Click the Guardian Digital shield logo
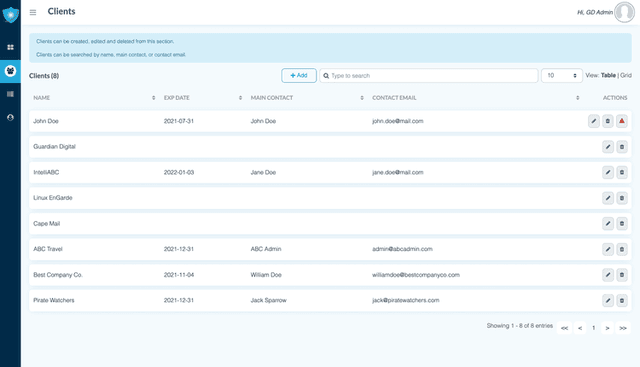The width and height of the screenshot is (640, 367). click(10, 15)
